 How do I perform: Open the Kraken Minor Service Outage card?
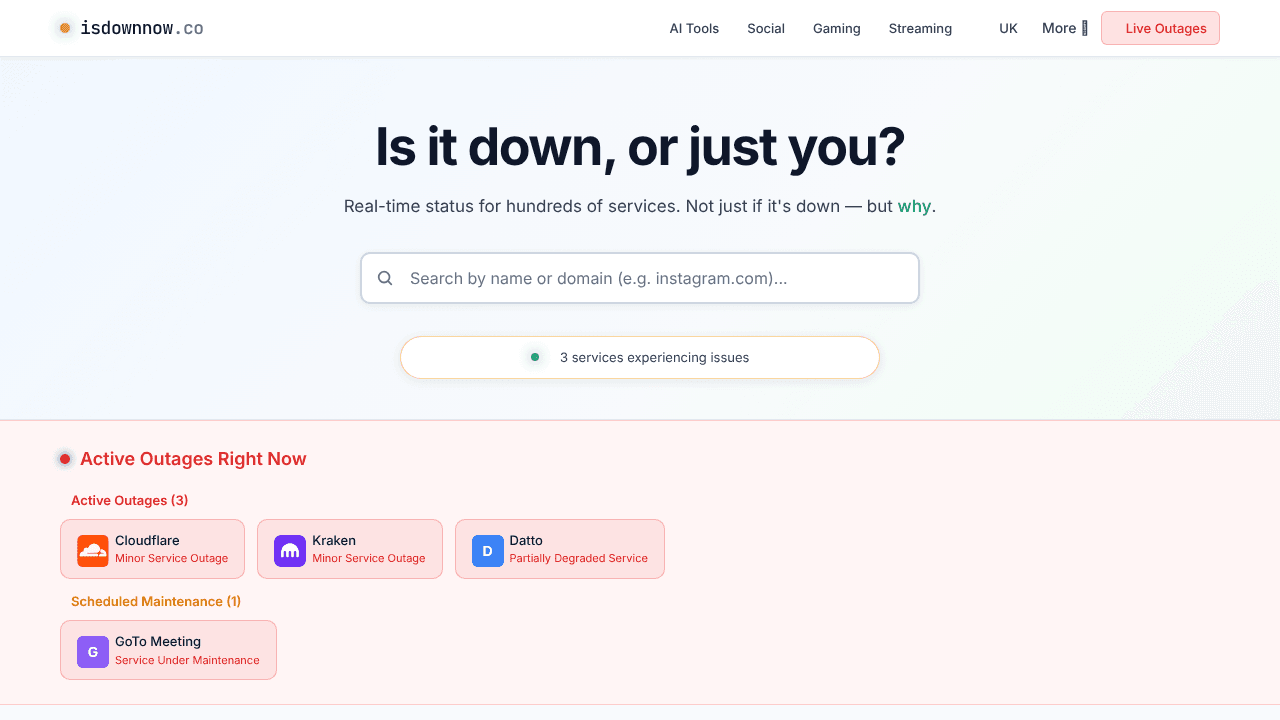[350, 549]
